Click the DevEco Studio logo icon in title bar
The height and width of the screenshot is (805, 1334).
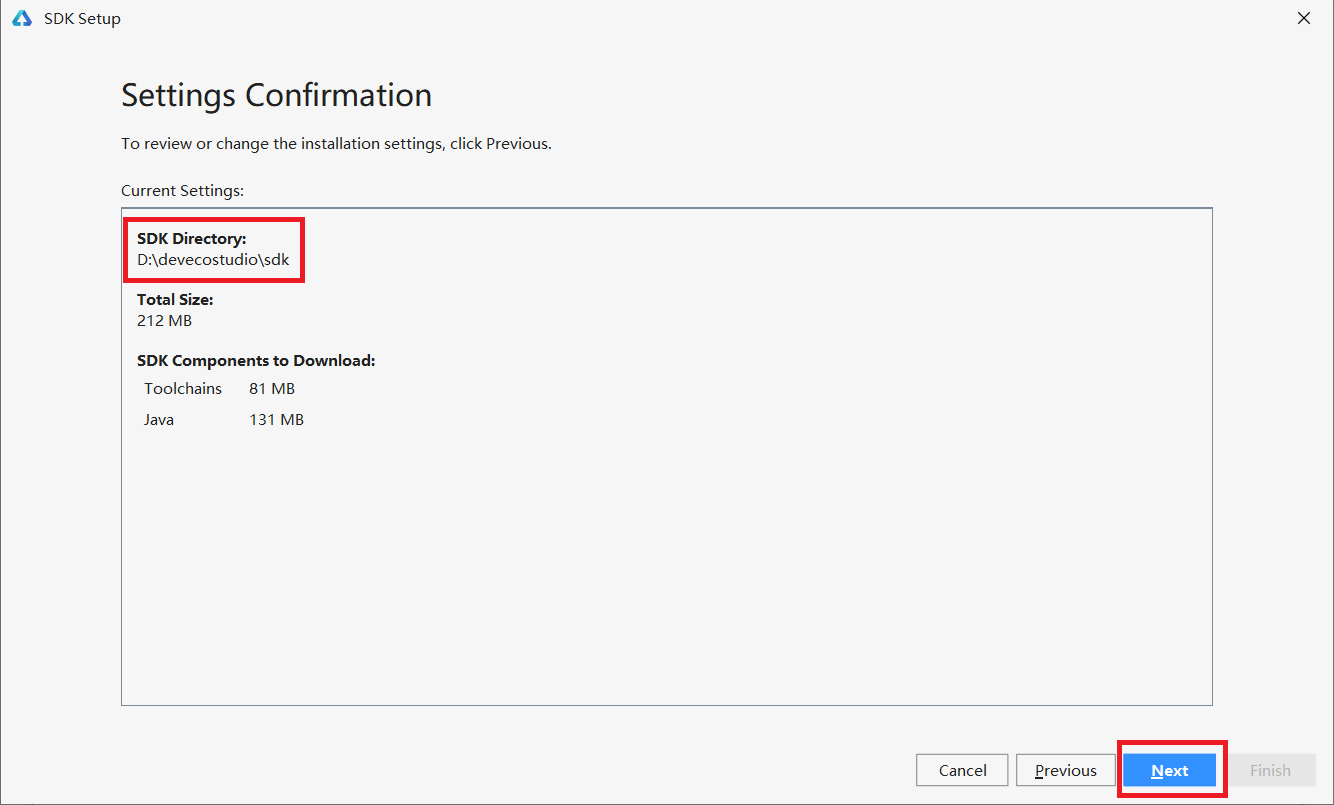pos(22,18)
